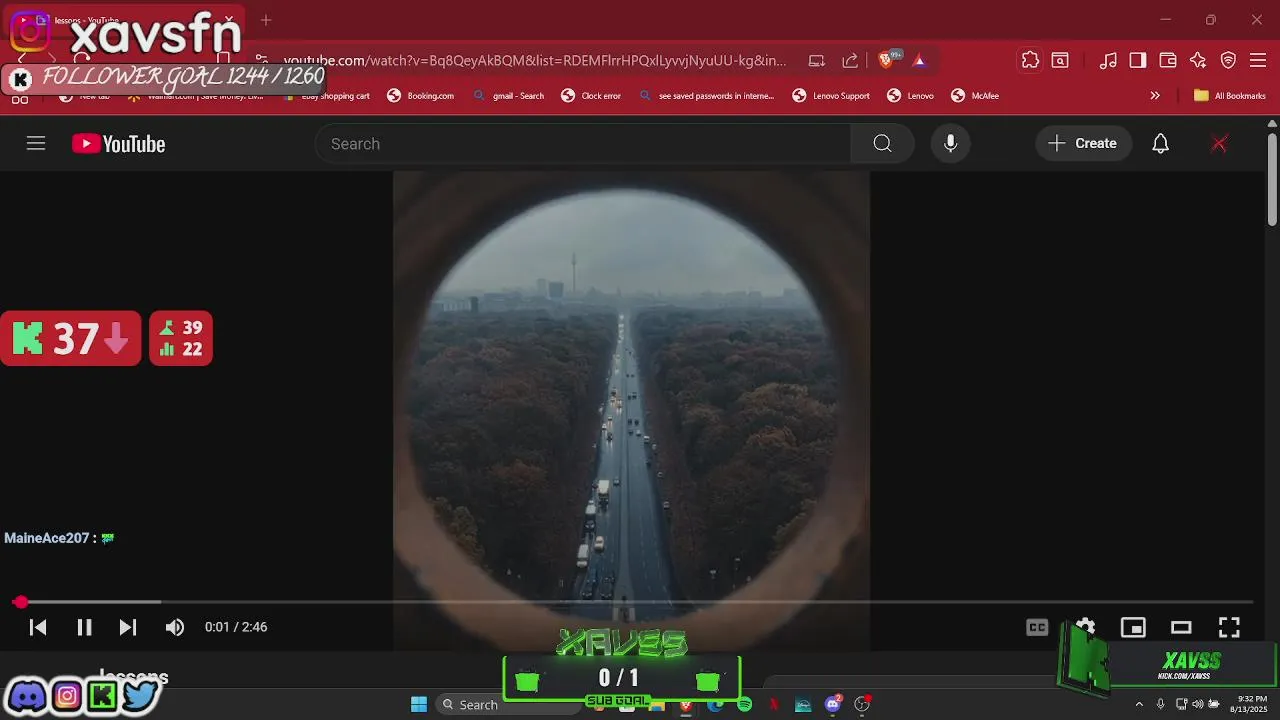Focus the YouTube Search input field
The image size is (1280, 720).
(585, 143)
